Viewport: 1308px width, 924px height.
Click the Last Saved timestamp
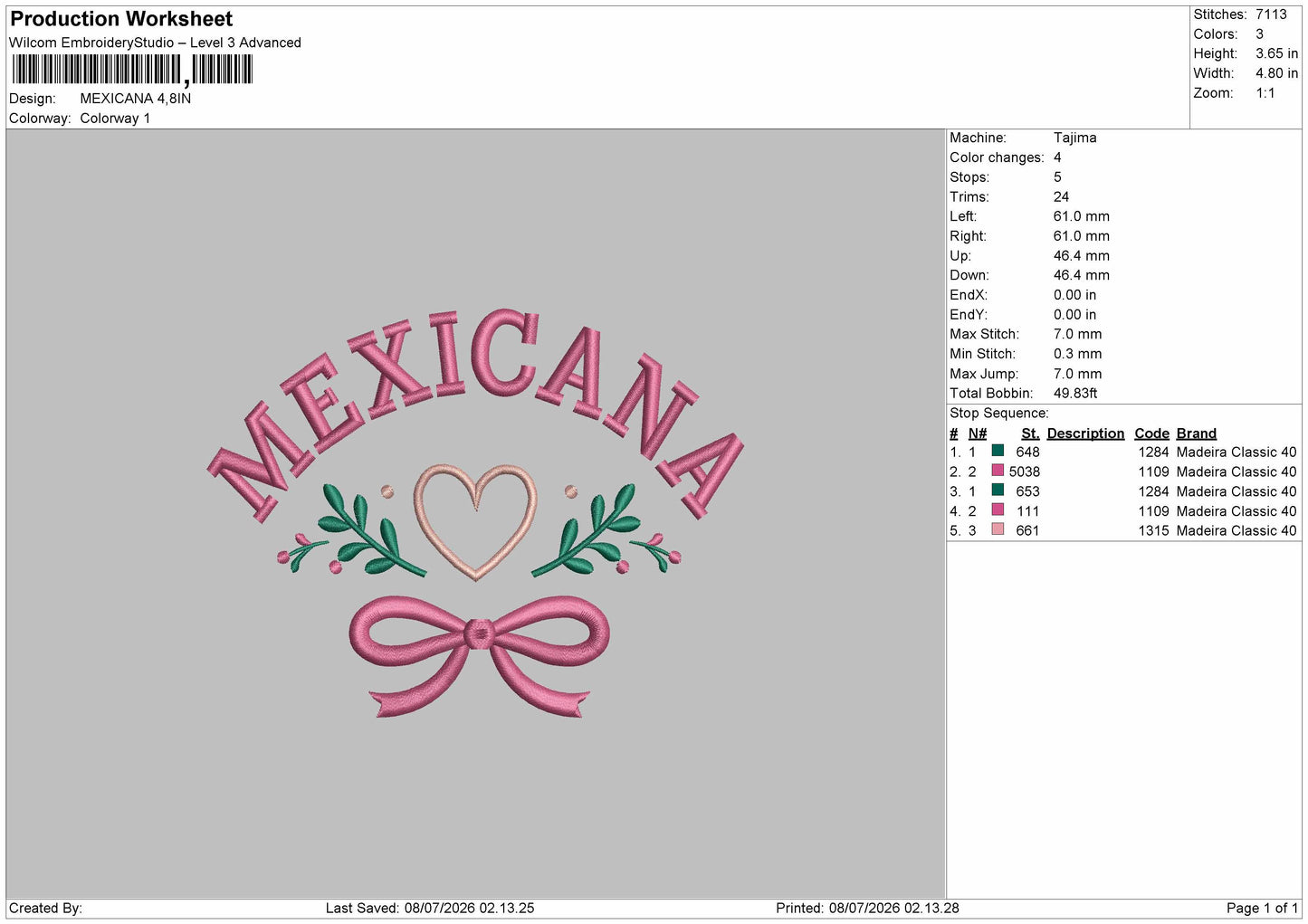(430, 908)
